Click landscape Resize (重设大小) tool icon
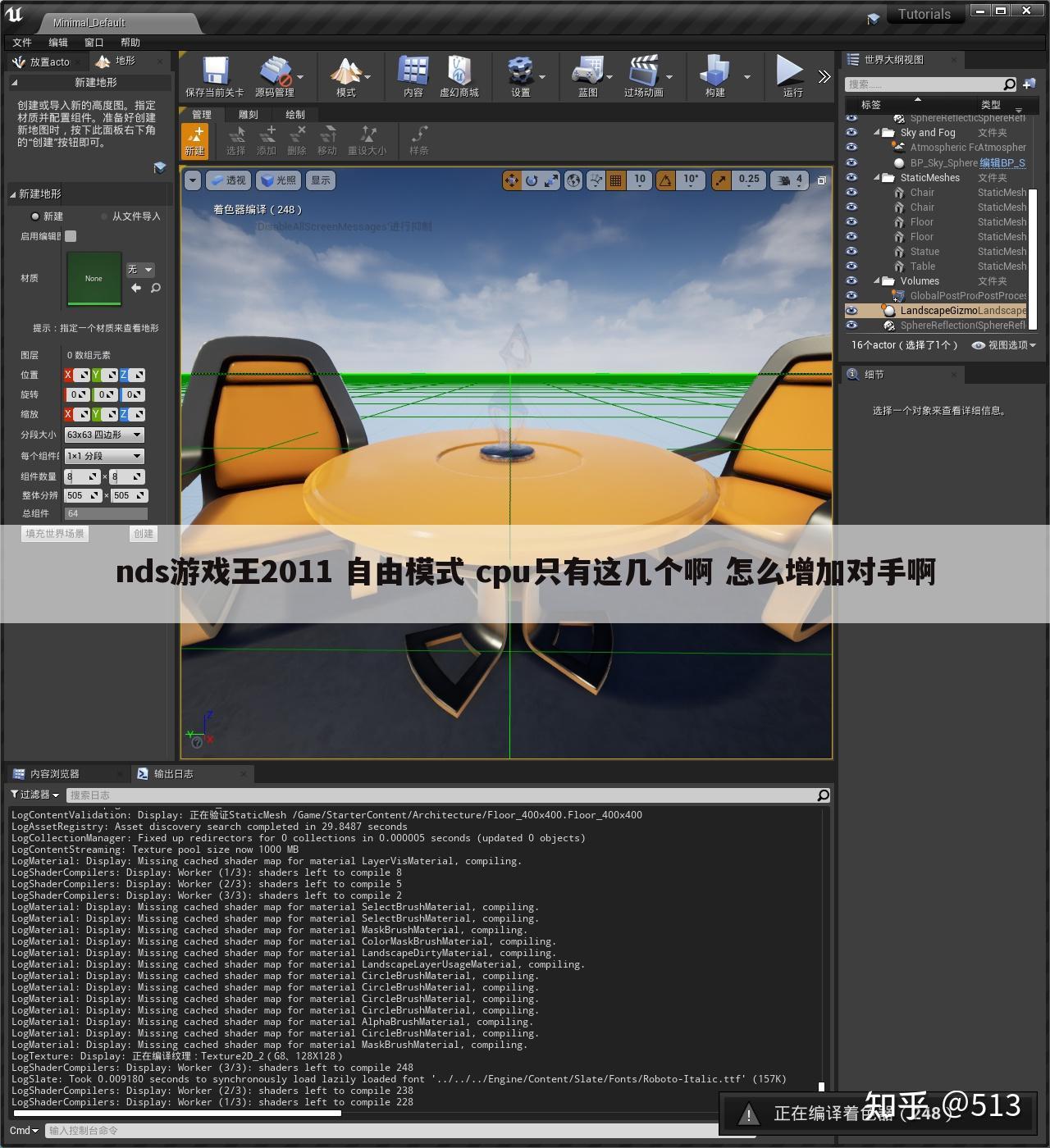Screen dimensions: 1050x1148 pos(367,134)
